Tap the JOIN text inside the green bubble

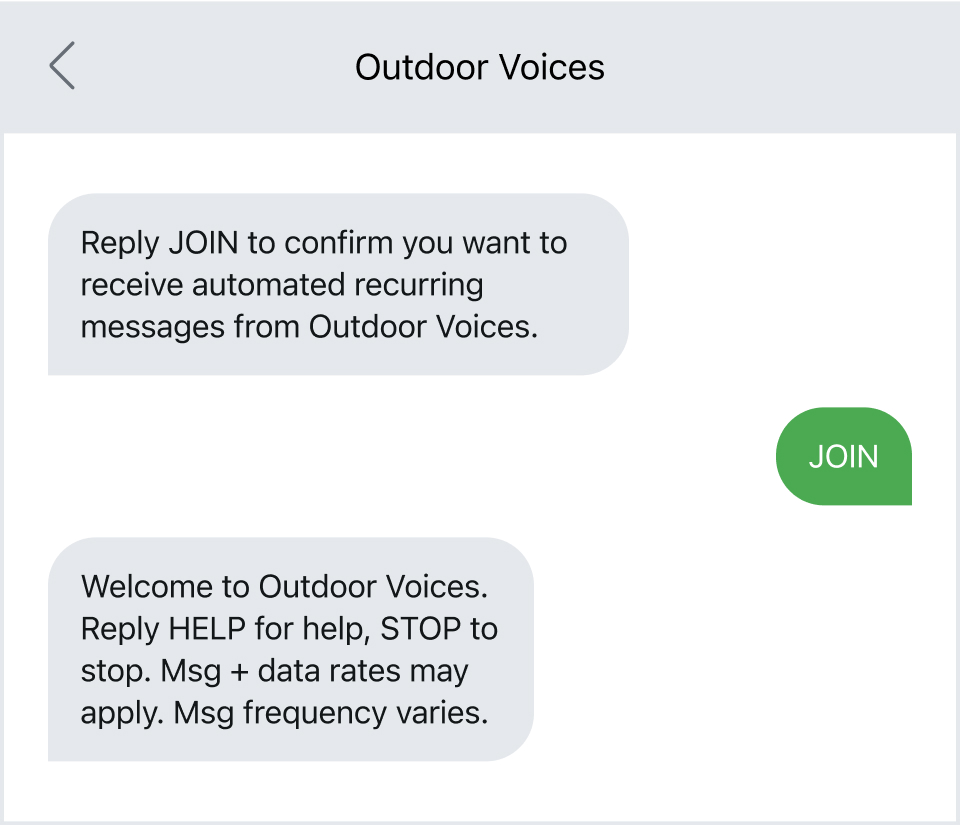click(843, 456)
